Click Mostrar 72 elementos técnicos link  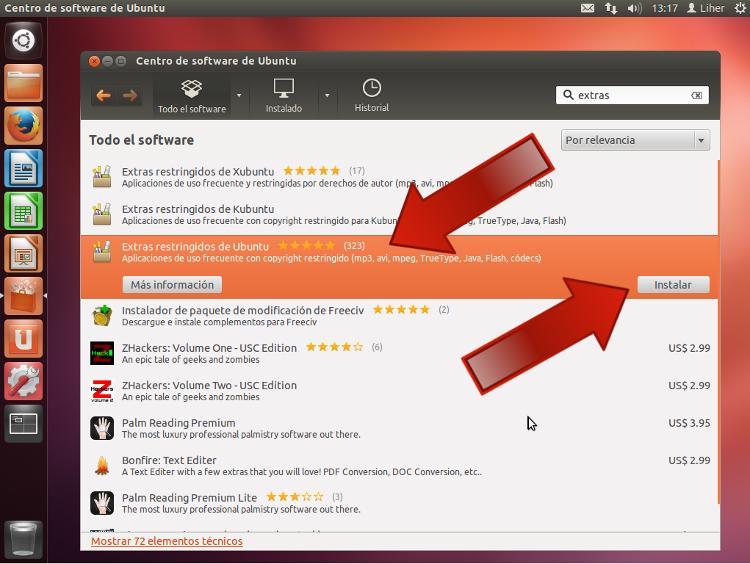point(167,541)
